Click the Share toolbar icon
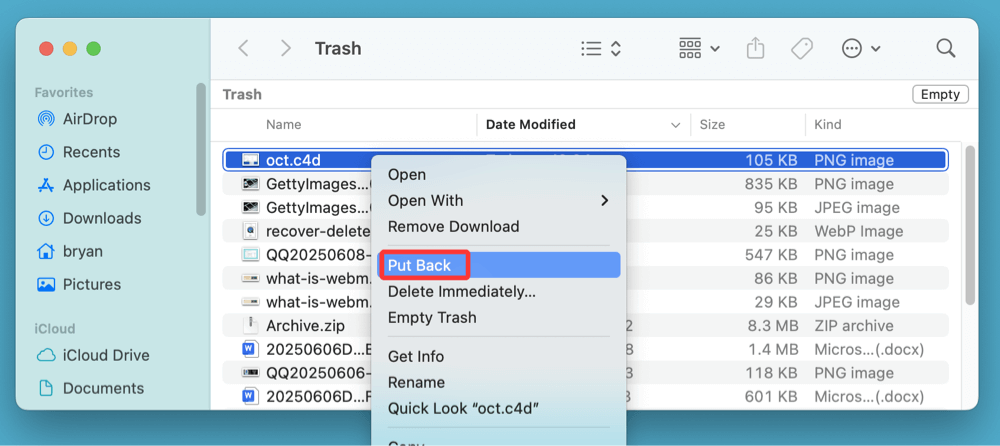1000x446 pixels. tap(755, 48)
